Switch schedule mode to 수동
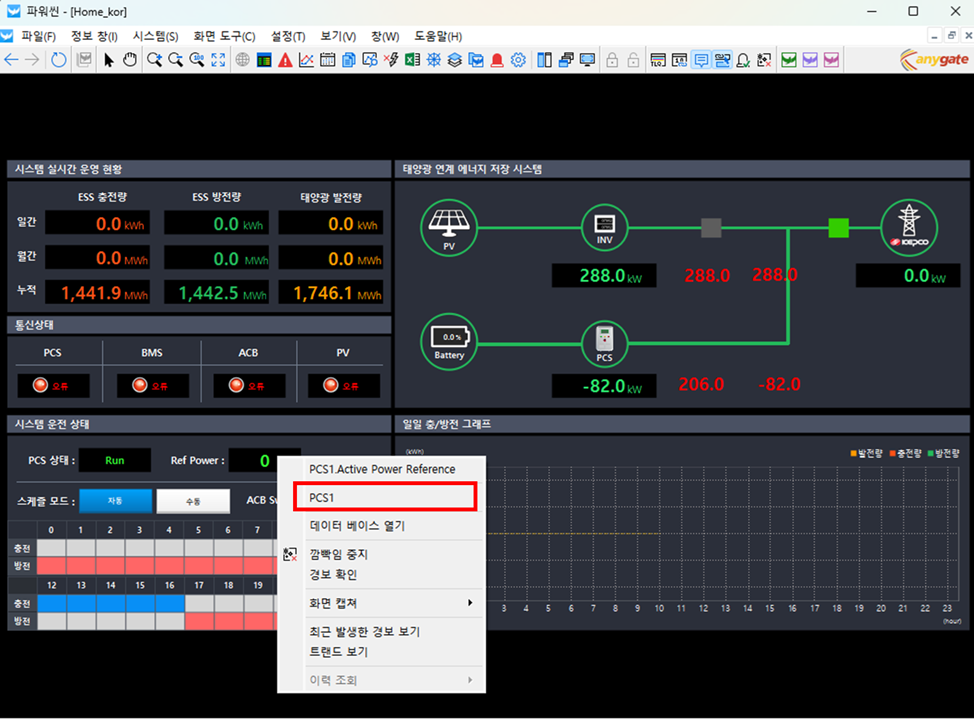Image resolution: width=974 pixels, height=720 pixels. coord(193,501)
